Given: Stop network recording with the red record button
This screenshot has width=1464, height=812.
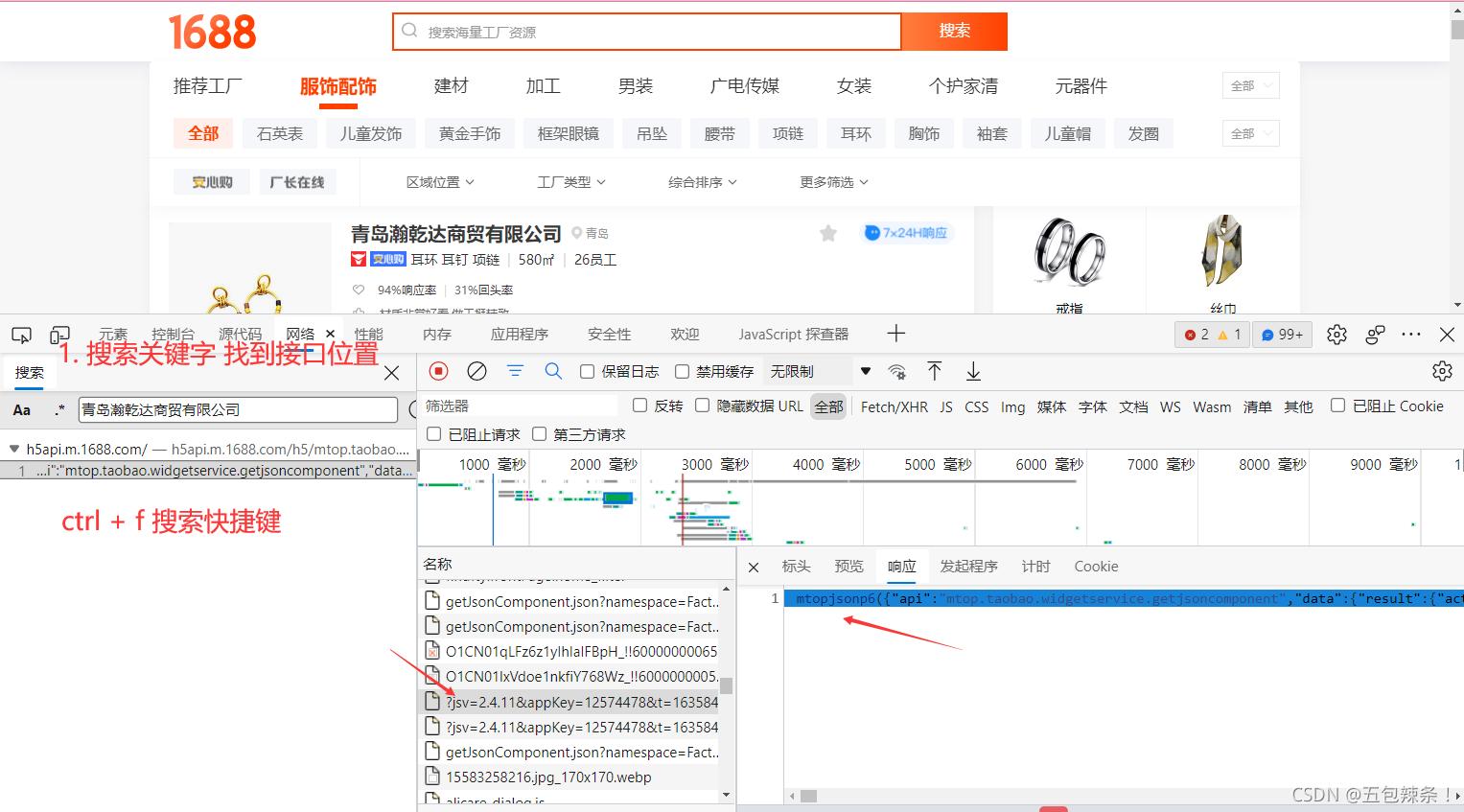Looking at the screenshot, I should tap(439, 371).
